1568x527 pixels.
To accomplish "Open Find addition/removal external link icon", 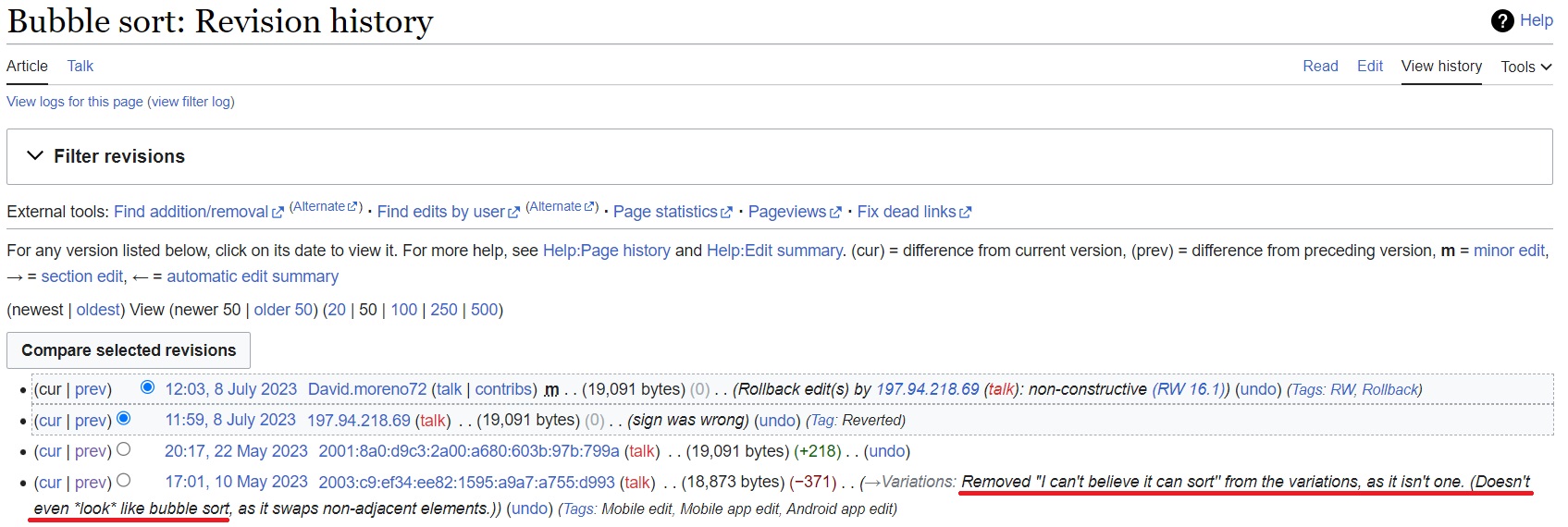I will (x=278, y=213).
